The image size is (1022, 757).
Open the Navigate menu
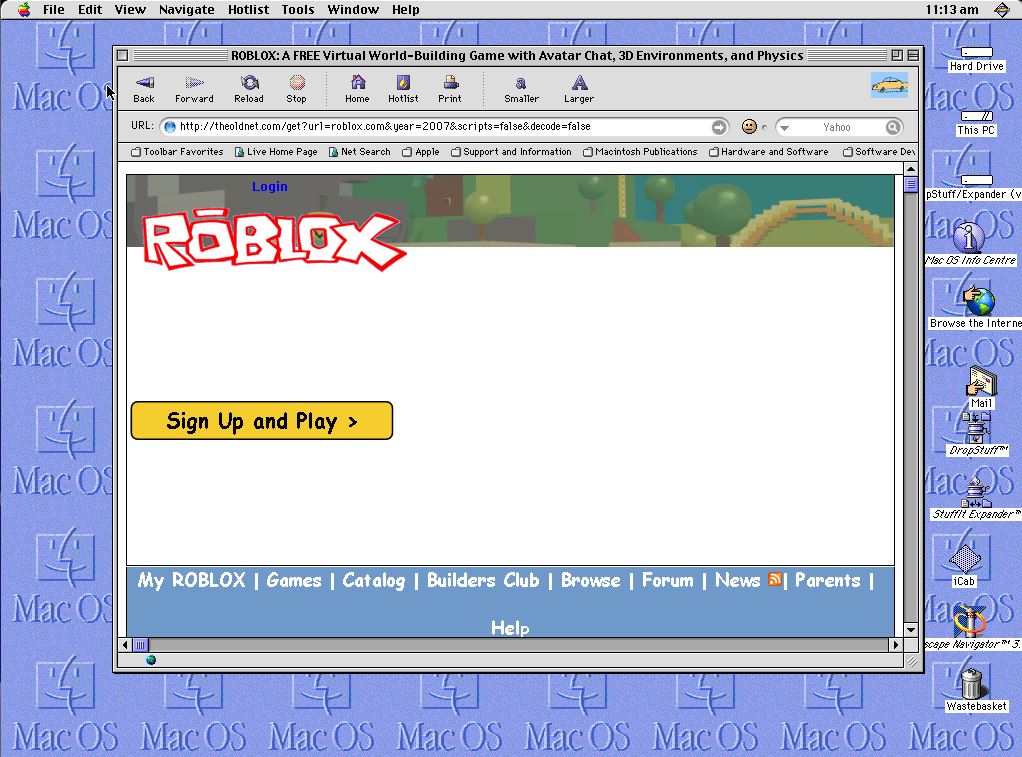click(x=186, y=9)
